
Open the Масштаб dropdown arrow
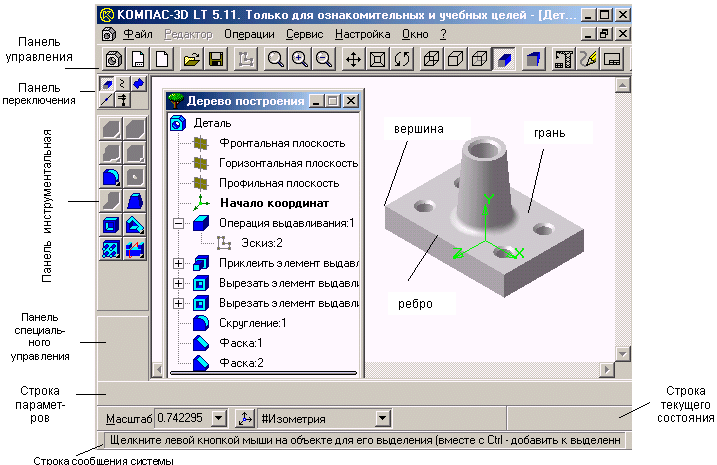click(x=219, y=418)
